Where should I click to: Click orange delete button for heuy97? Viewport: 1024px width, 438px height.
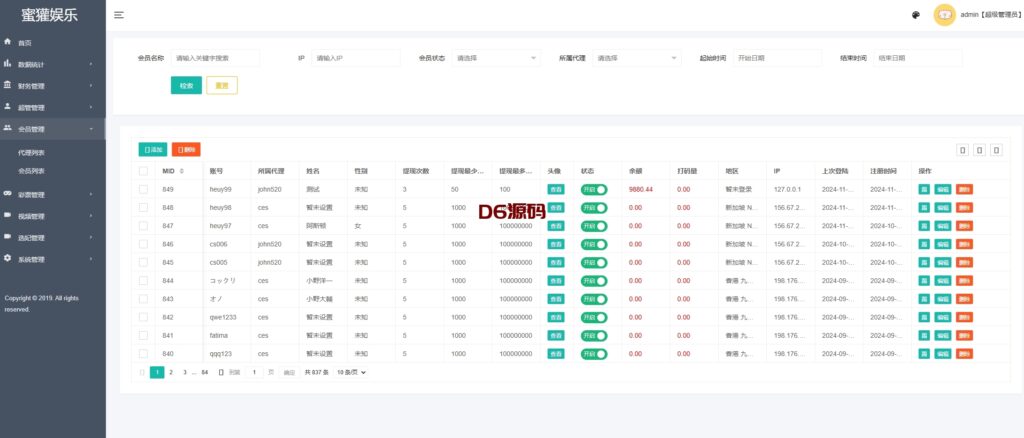pyautogui.click(x=964, y=226)
